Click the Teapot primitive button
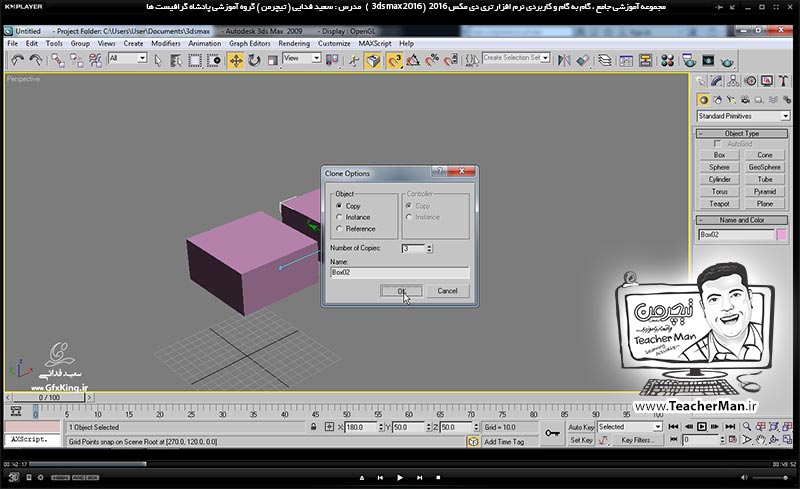The height and width of the screenshot is (489, 800). 719,204
